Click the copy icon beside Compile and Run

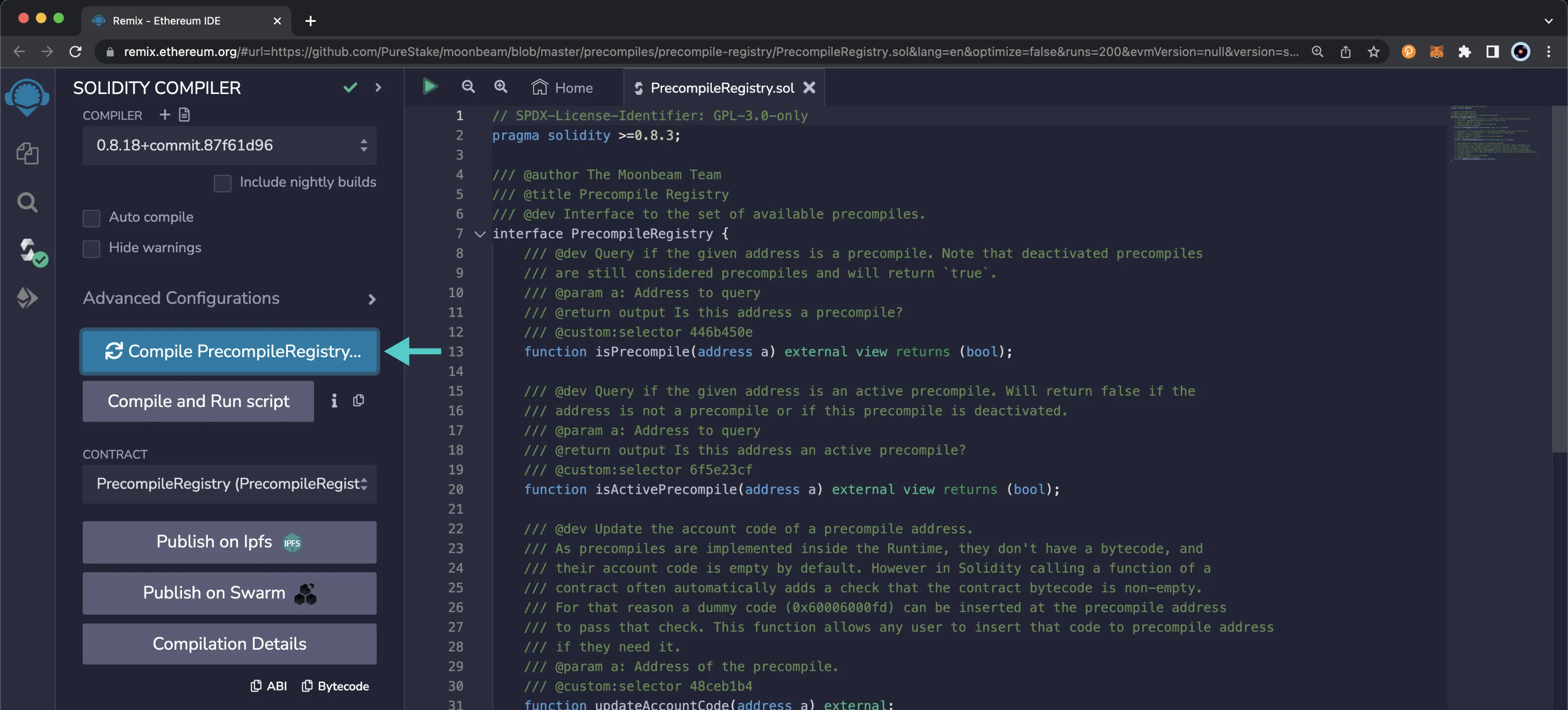359,400
